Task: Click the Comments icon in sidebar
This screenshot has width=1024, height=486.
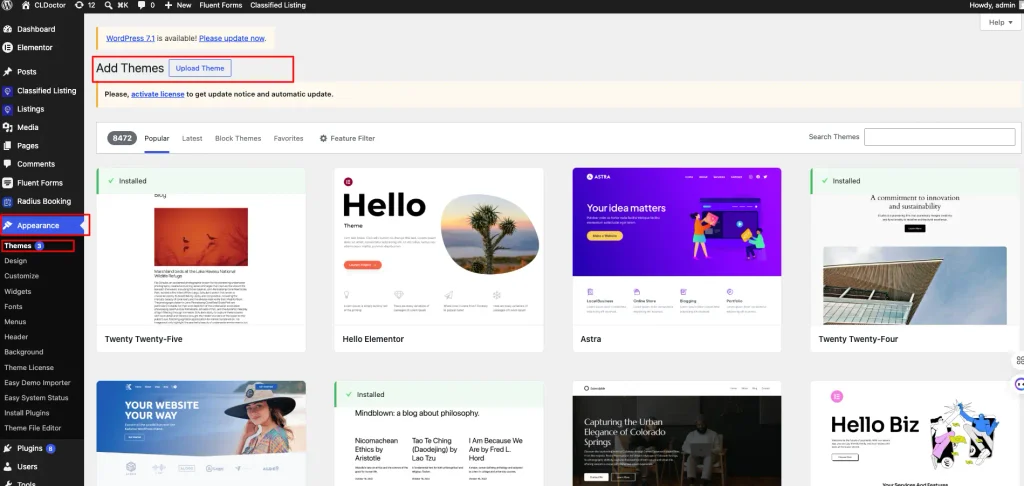Action: point(8,164)
